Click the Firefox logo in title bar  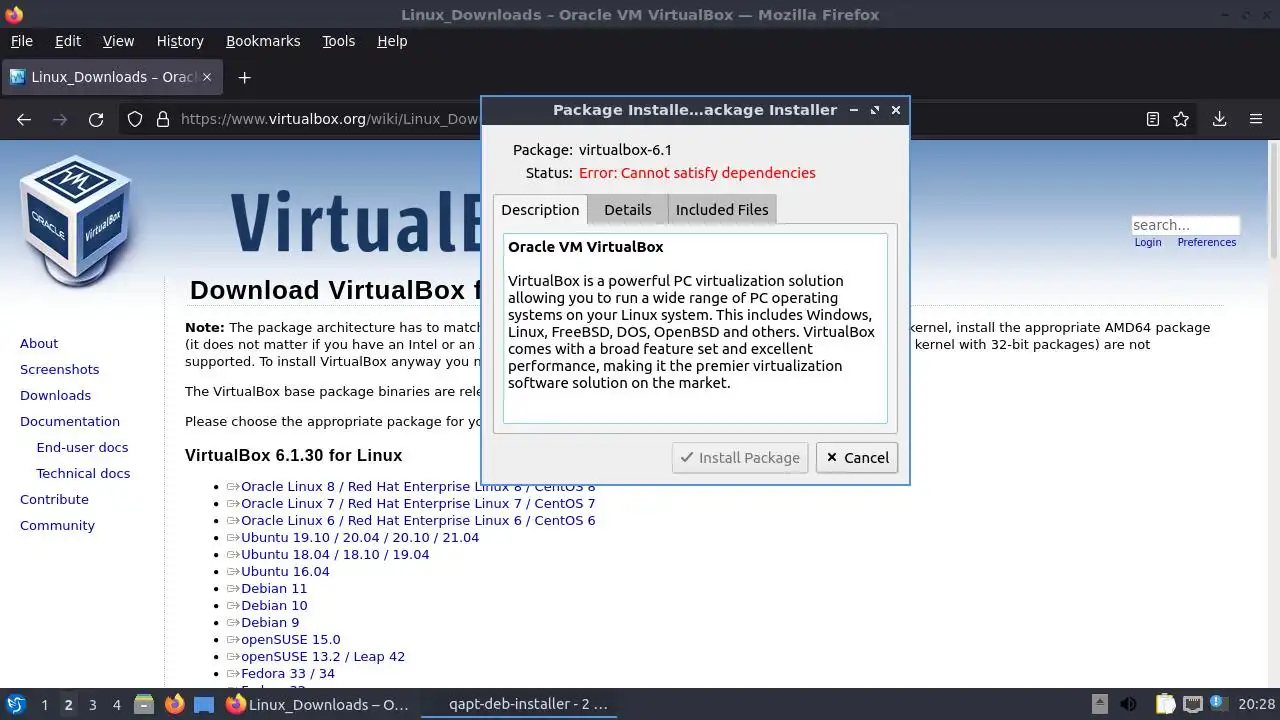(14, 15)
